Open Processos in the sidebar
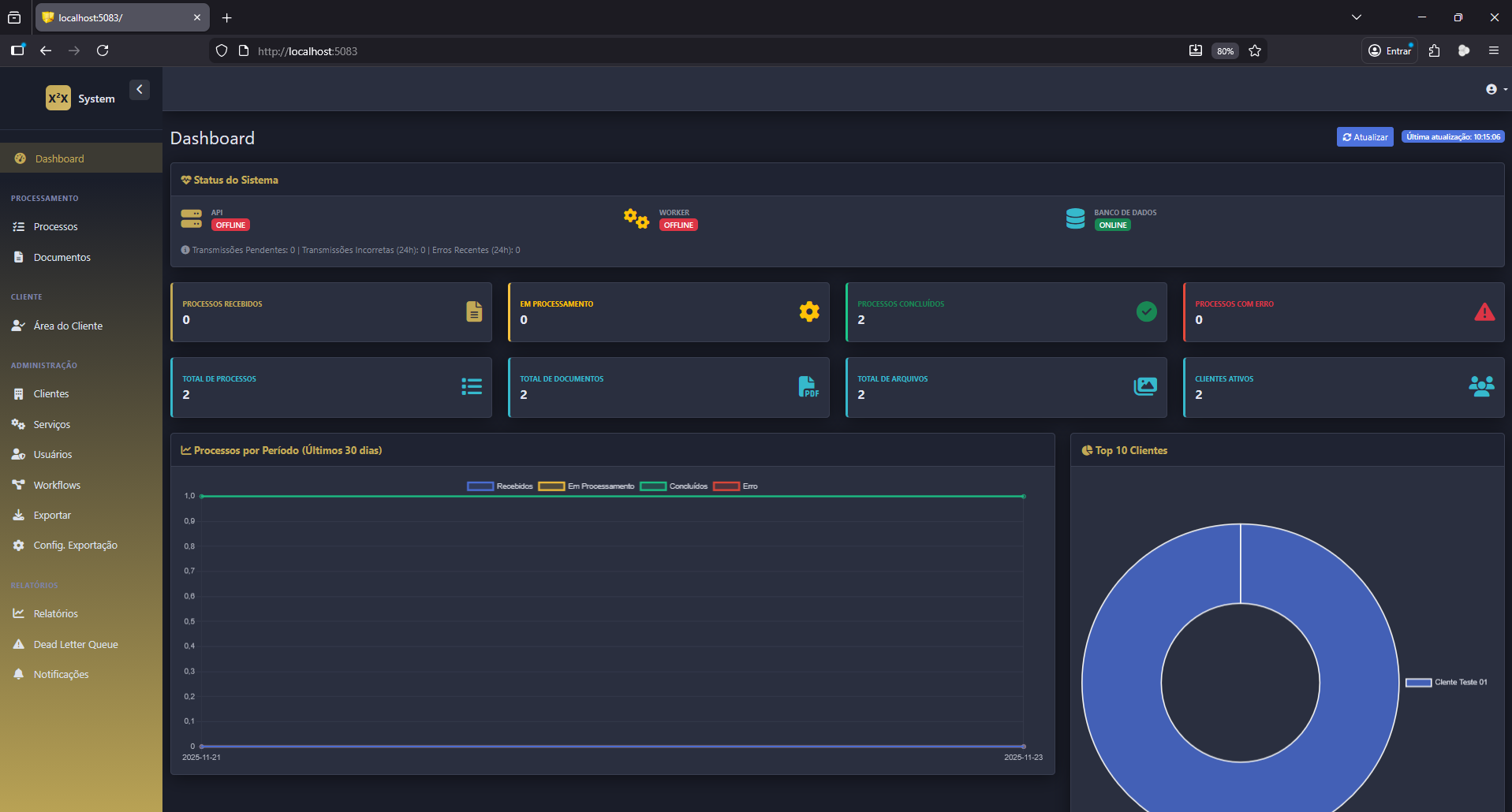The height and width of the screenshot is (812, 1512). (55, 227)
